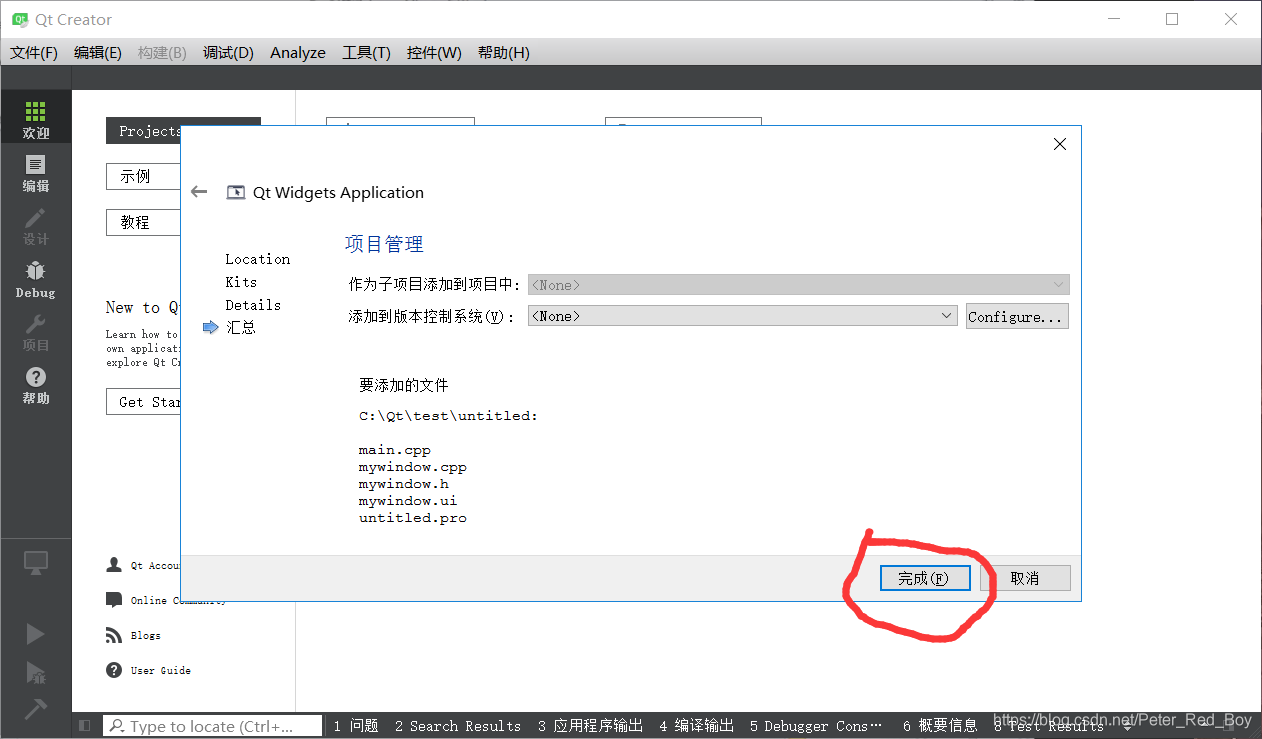Click the 示例 examples button
This screenshot has height=739, width=1262.
pyautogui.click(x=143, y=176)
